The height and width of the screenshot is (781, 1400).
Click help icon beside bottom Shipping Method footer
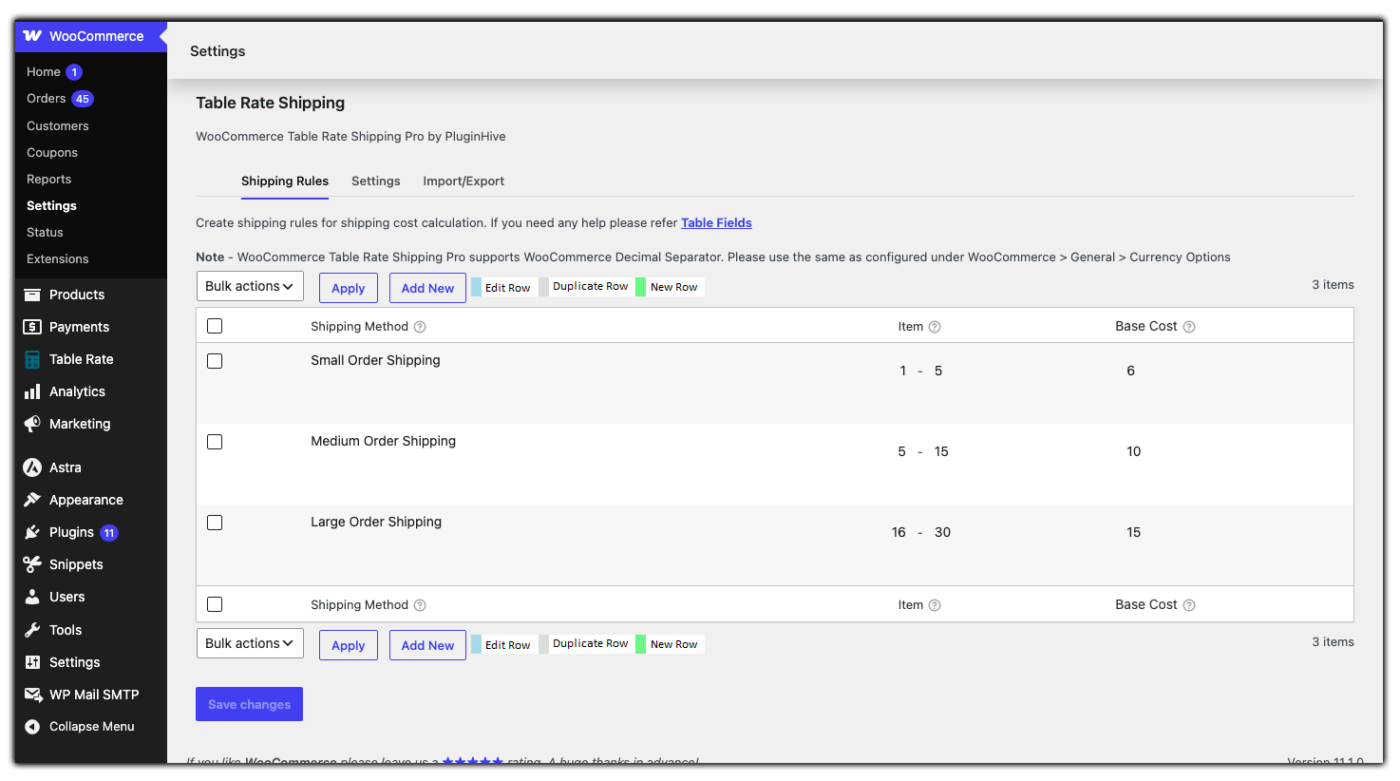coord(420,605)
